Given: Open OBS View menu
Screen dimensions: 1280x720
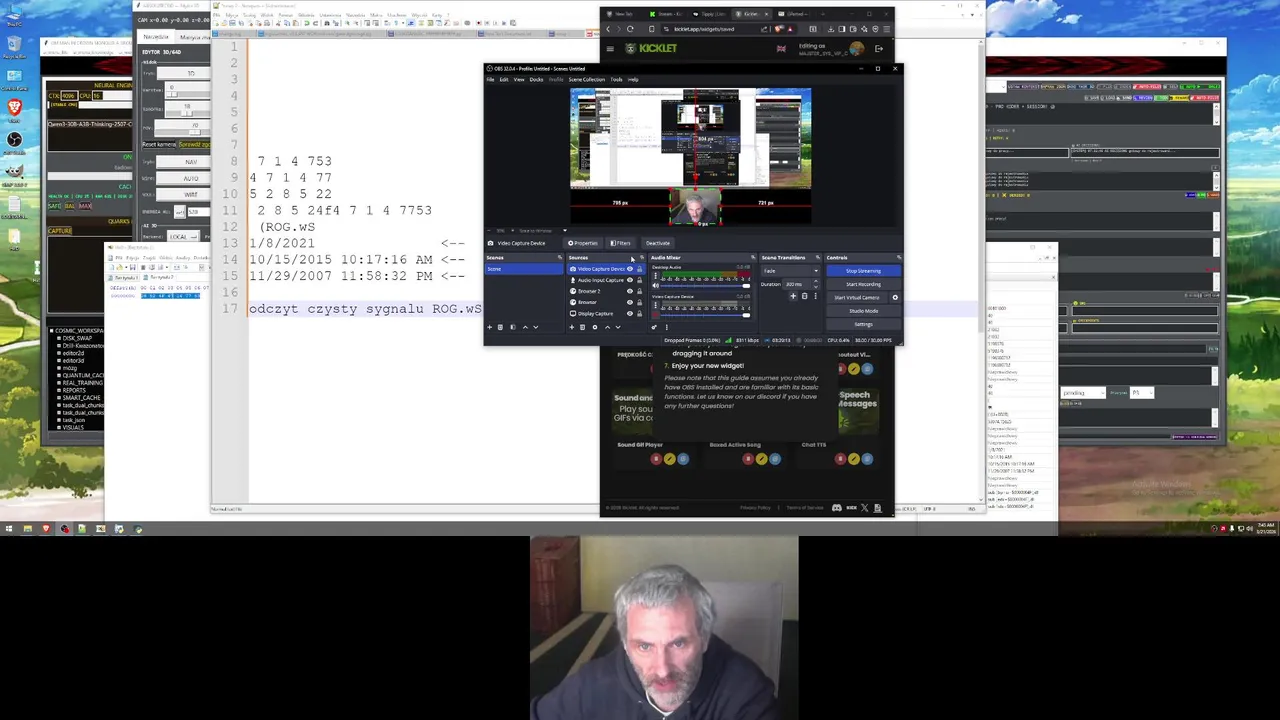Looking at the screenshot, I should (518, 79).
